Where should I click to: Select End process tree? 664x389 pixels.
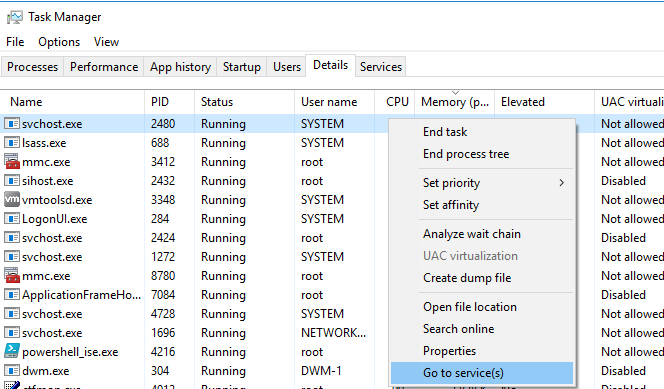tap(482, 154)
